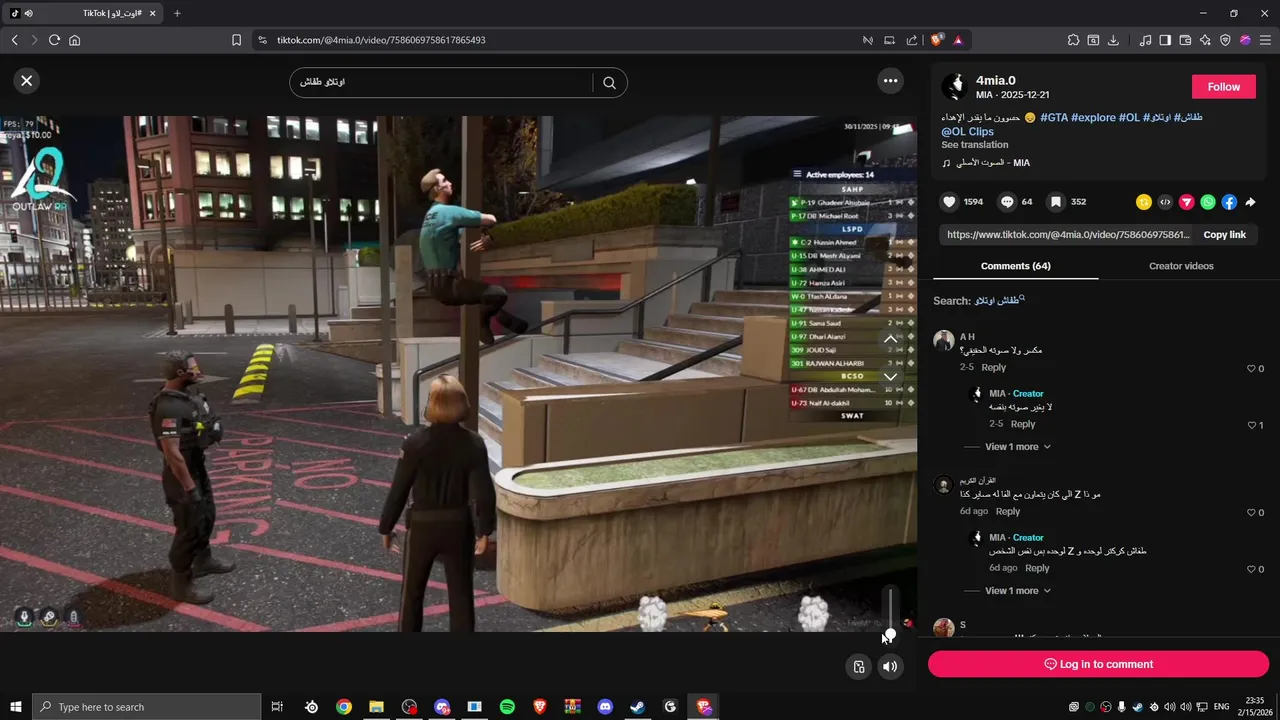The height and width of the screenshot is (720, 1280).
Task: Open the #explore hashtag
Action: 1093,118
